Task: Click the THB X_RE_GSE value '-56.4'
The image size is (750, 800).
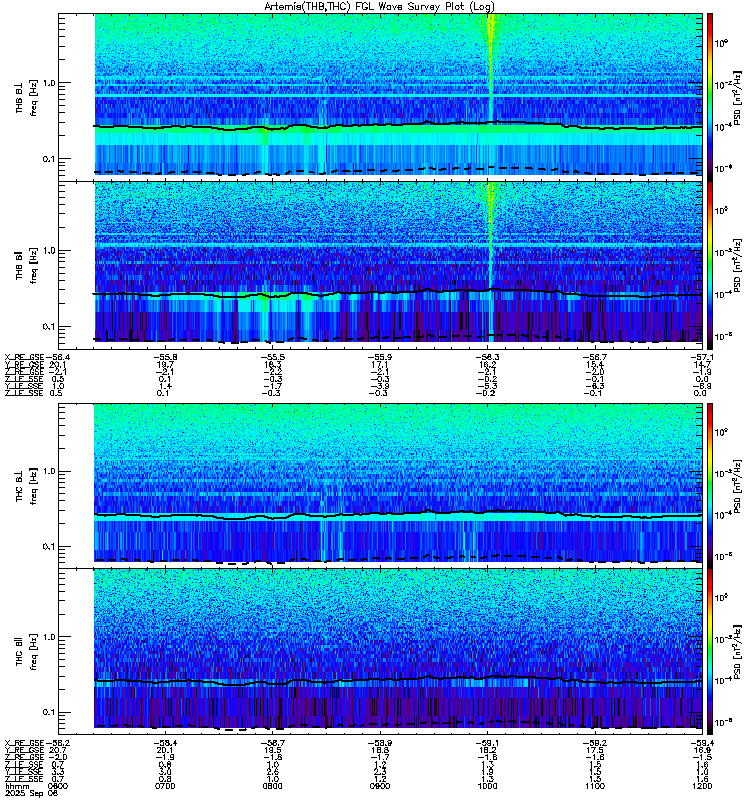Action: tap(57, 357)
